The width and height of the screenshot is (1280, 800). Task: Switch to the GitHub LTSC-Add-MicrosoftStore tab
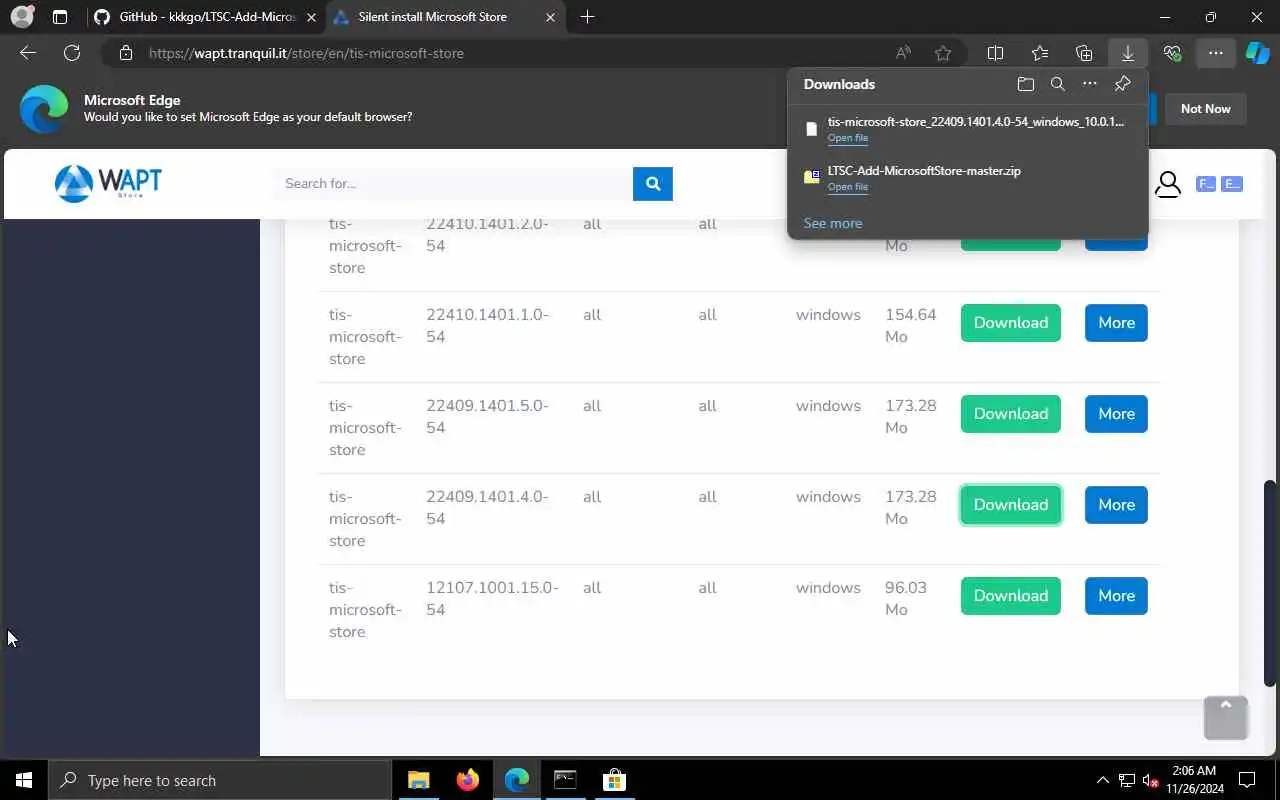pyautogui.click(x=205, y=17)
